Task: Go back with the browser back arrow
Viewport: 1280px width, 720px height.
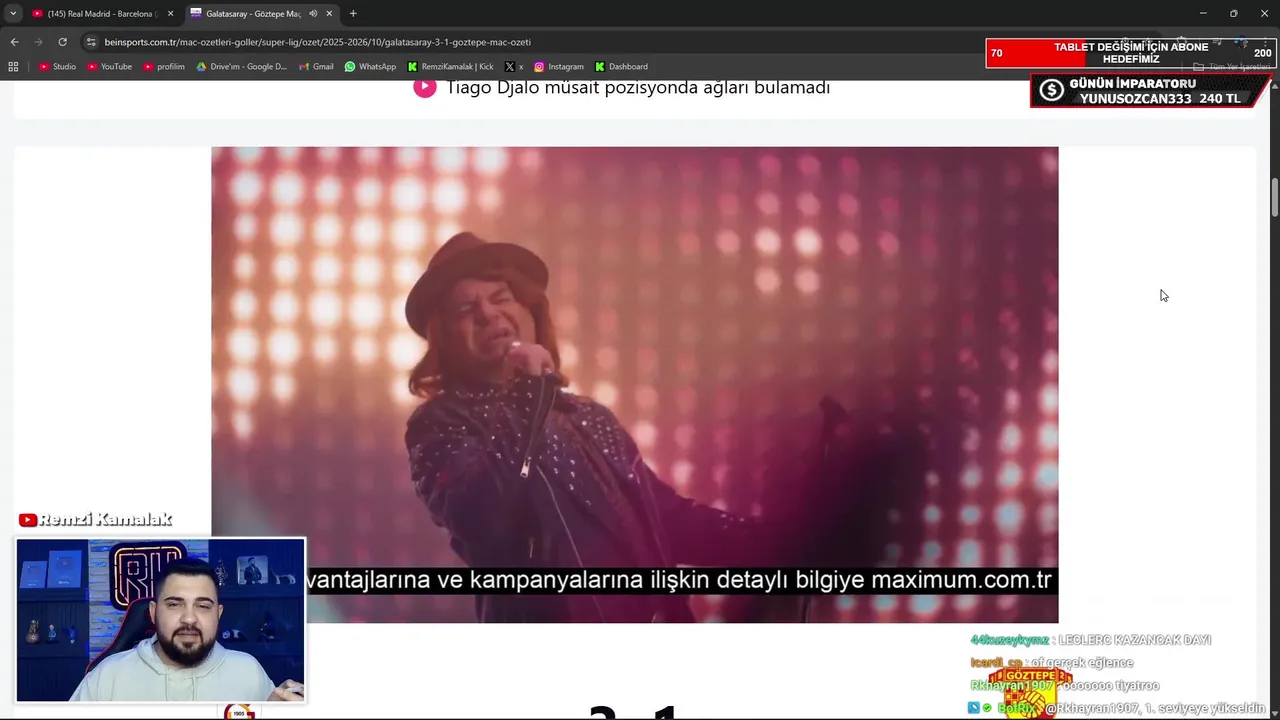Action: pyautogui.click(x=14, y=42)
